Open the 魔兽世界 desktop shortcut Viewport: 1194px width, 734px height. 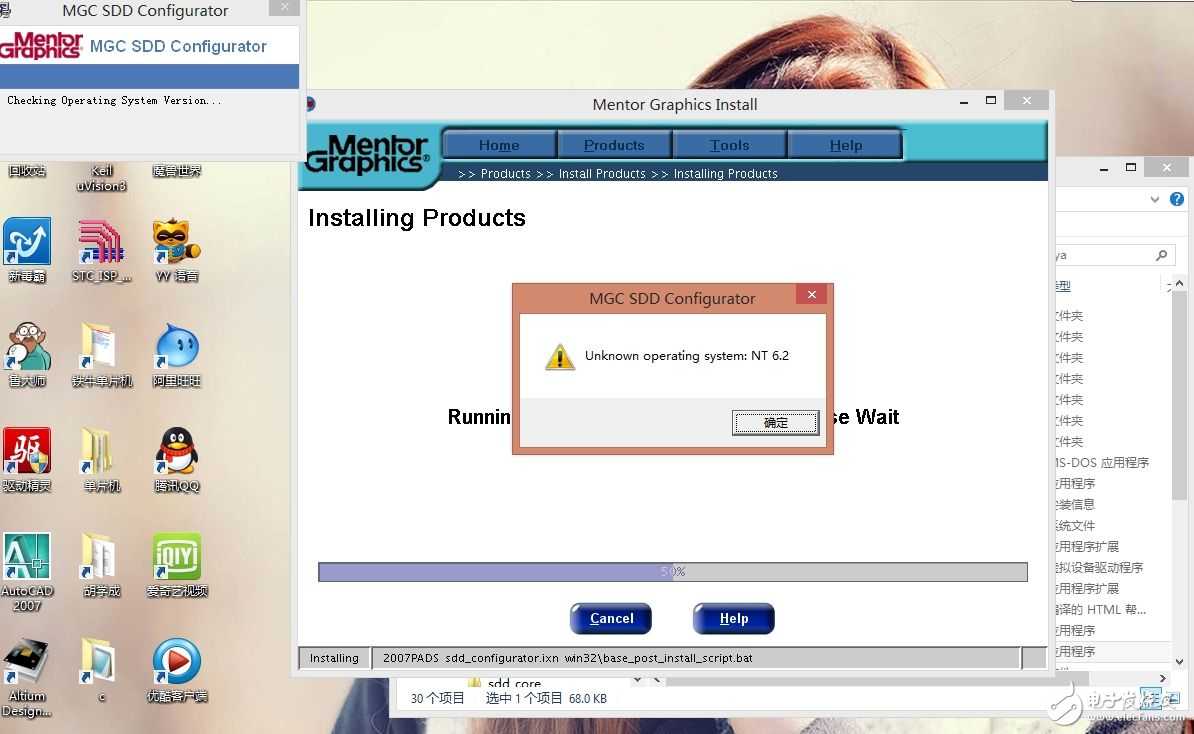coord(177,171)
